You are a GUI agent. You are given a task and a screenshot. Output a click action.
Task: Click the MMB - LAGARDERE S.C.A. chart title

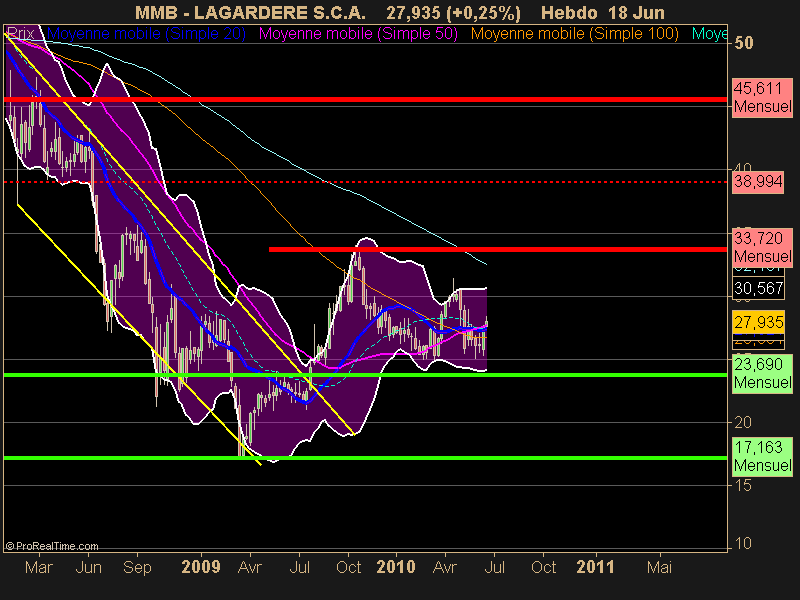pyautogui.click(x=250, y=13)
